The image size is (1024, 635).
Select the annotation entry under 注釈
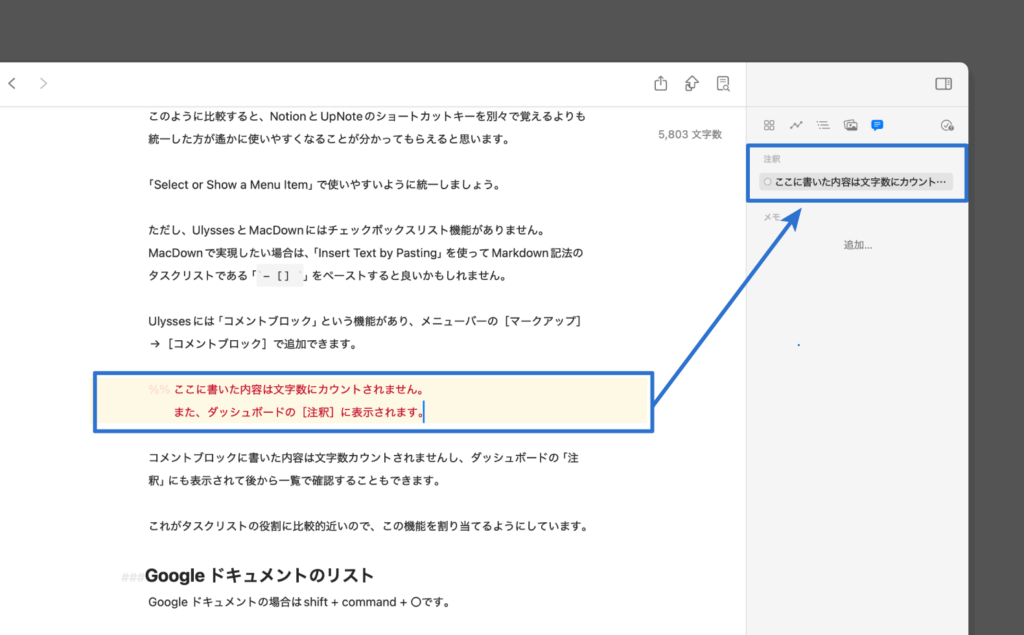click(860, 182)
